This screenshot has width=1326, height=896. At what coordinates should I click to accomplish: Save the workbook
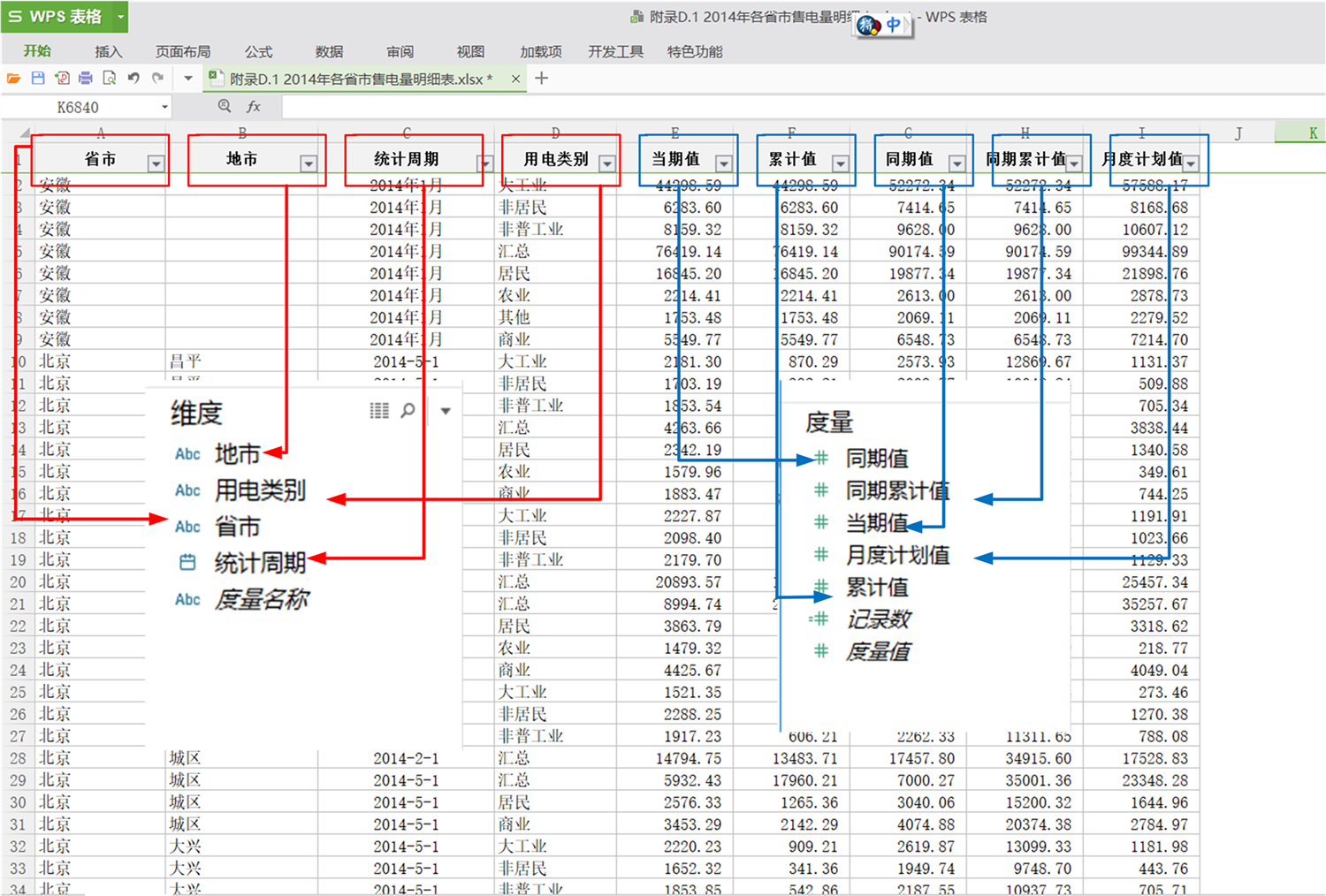[x=37, y=78]
